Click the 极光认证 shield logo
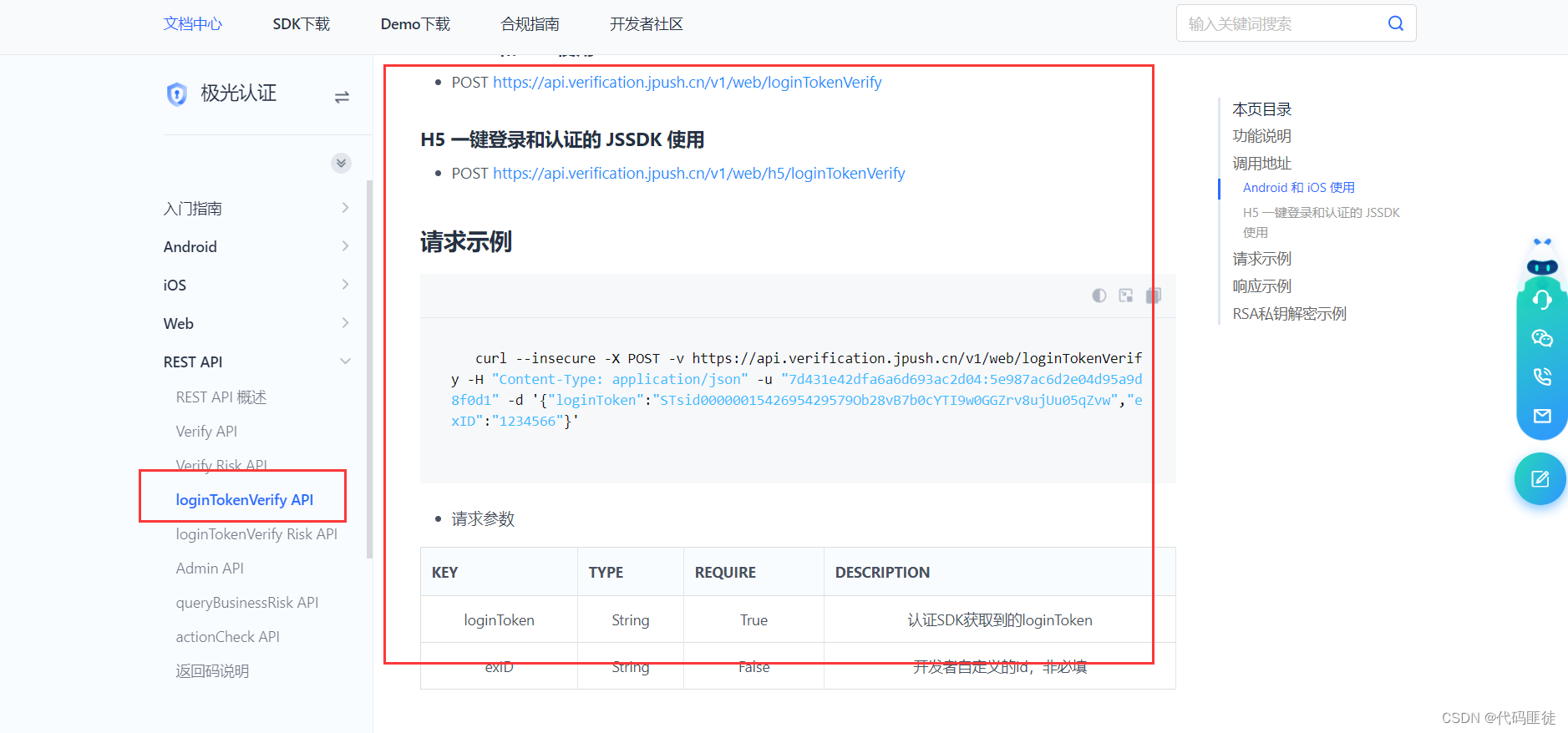 point(176,94)
